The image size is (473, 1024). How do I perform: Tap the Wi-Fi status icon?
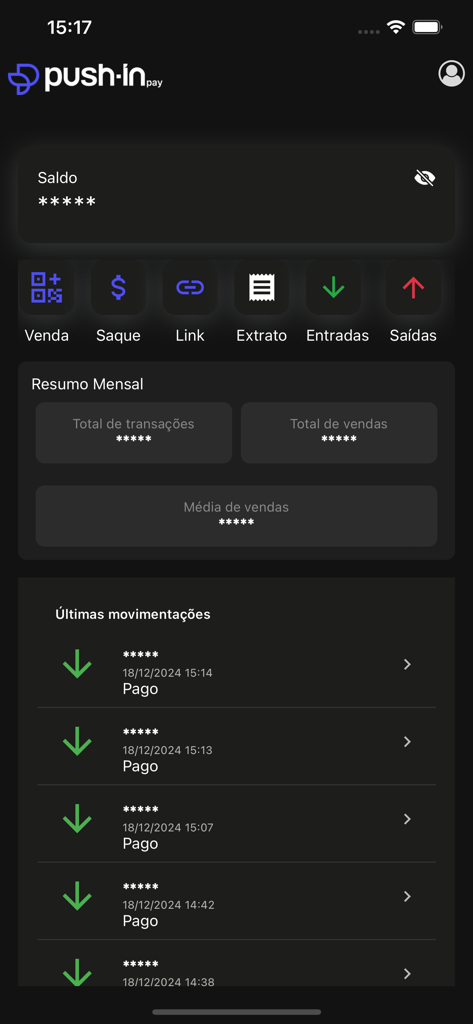(x=396, y=27)
